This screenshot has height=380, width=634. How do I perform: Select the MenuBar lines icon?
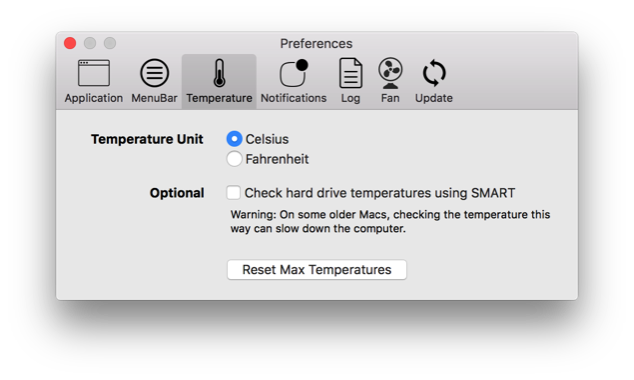[x=154, y=73]
